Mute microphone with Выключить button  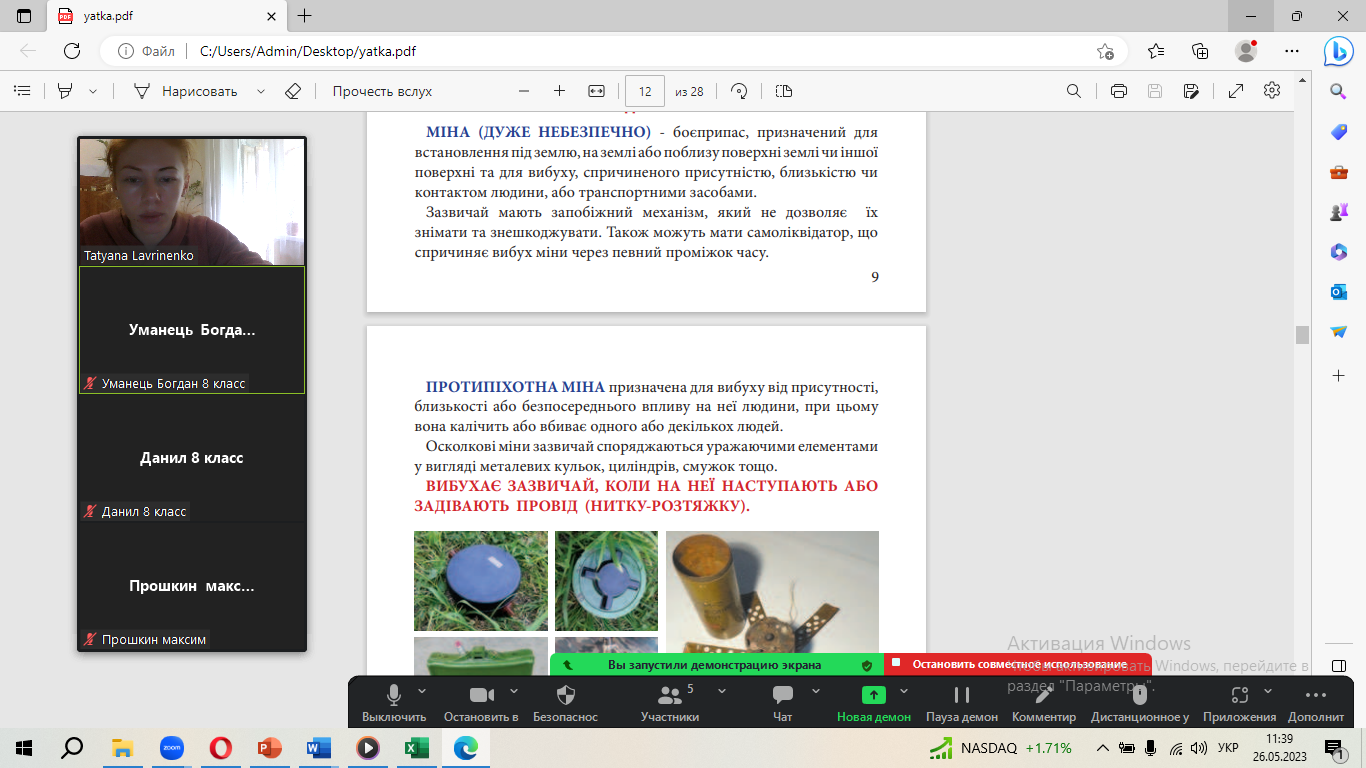(394, 702)
